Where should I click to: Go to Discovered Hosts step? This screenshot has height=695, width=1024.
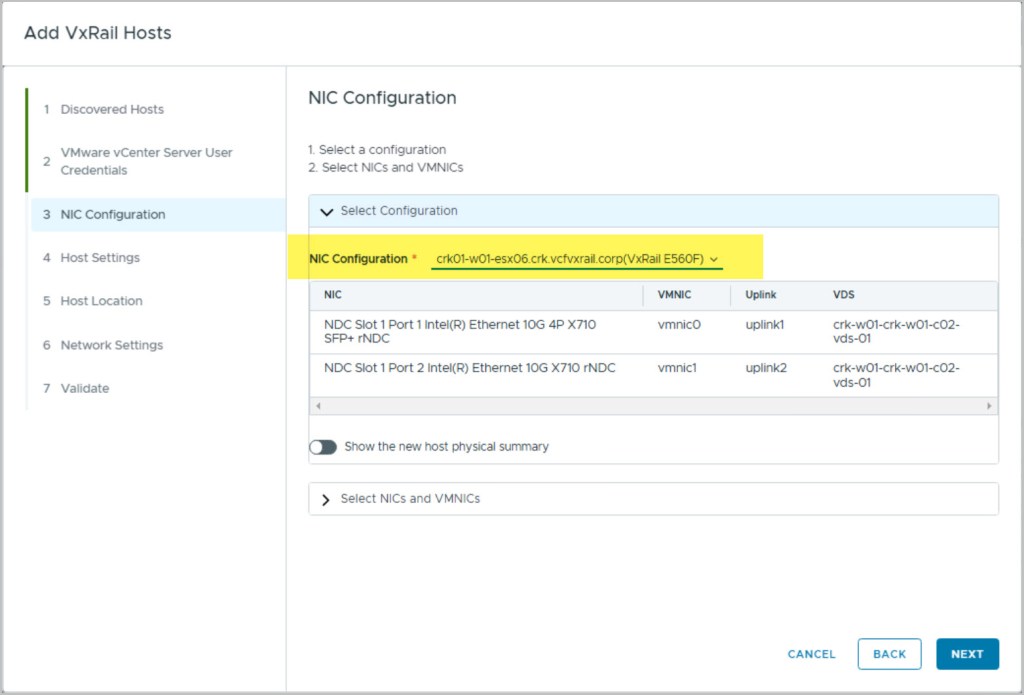(112, 109)
